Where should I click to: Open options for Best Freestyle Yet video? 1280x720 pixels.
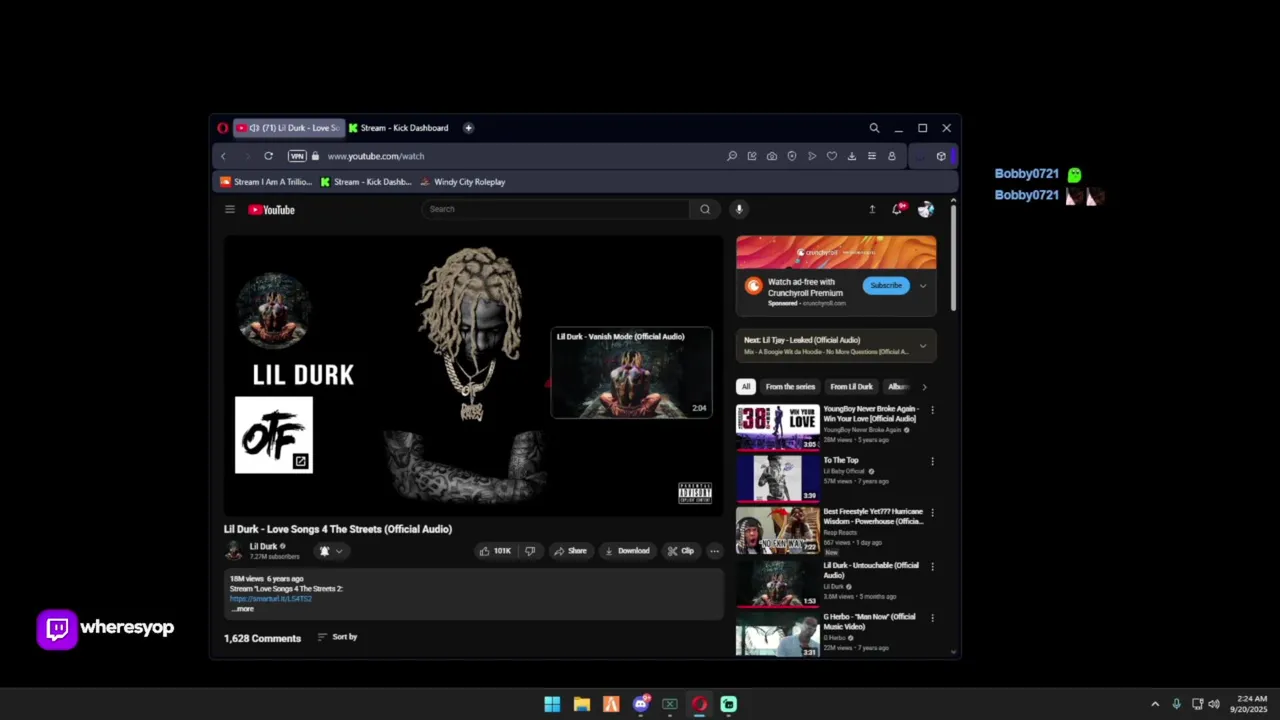(x=933, y=514)
